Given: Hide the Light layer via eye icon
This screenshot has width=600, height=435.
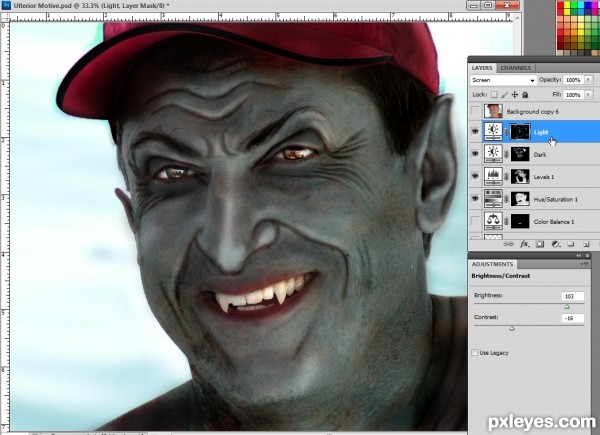Looking at the screenshot, I should pos(475,131).
